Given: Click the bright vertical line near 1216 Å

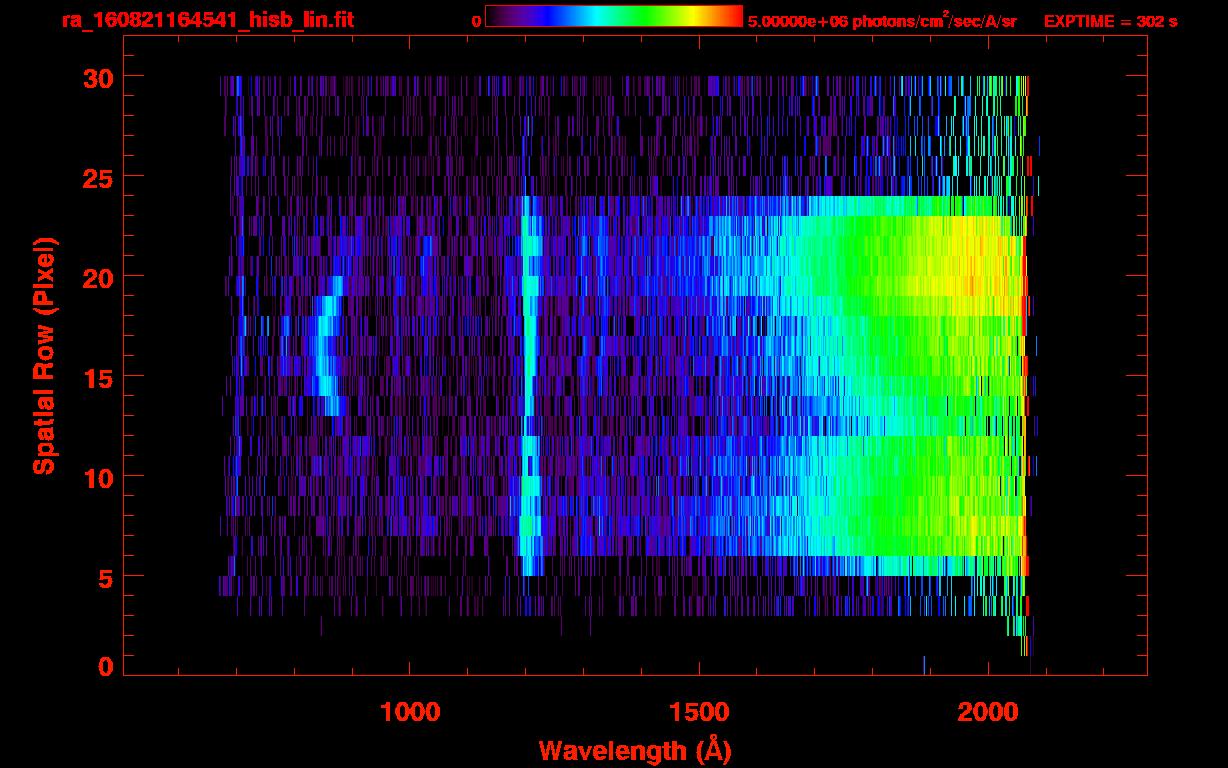Looking at the screenshot, I should pos(529,386).
